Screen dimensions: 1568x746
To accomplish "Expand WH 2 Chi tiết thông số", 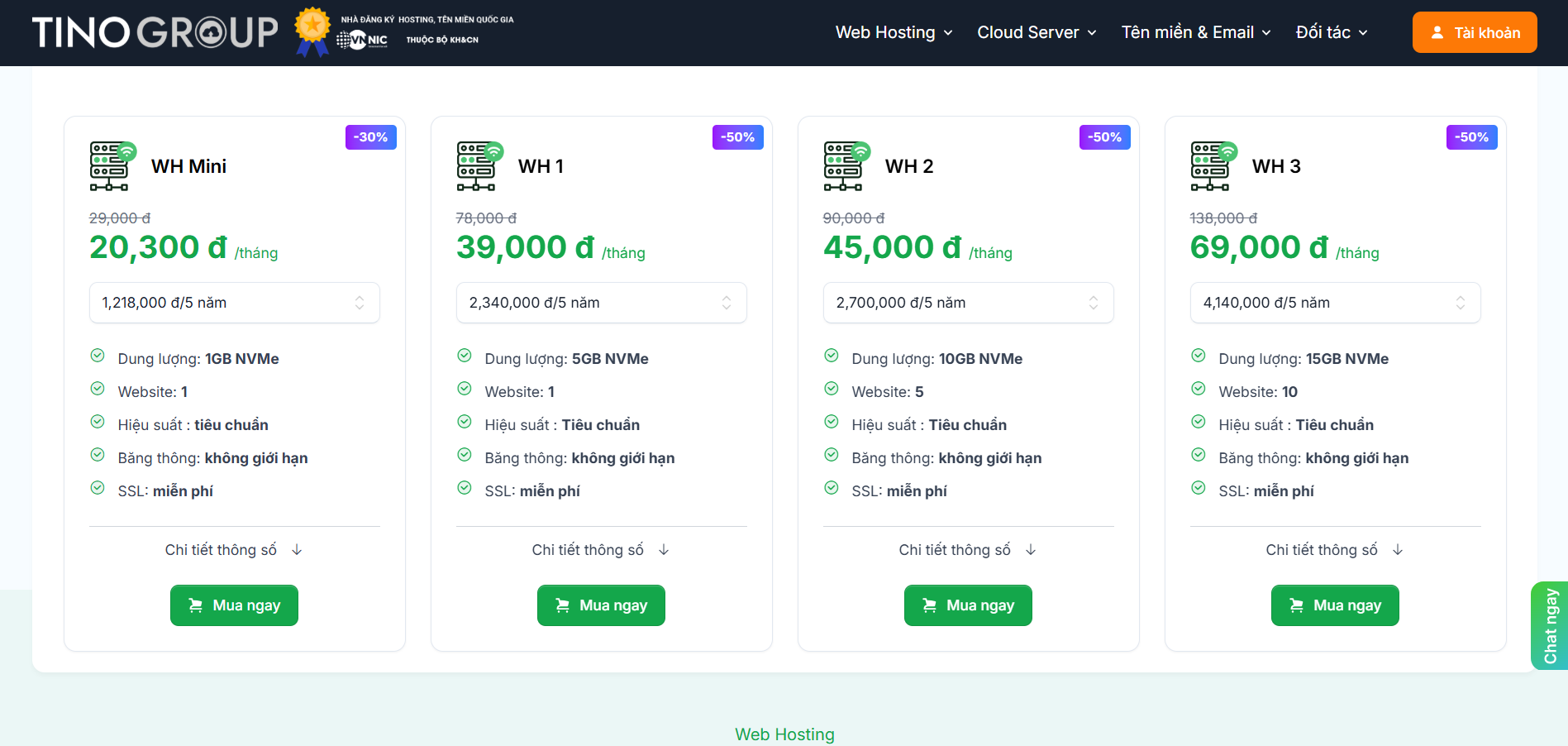I will [967, 550].
